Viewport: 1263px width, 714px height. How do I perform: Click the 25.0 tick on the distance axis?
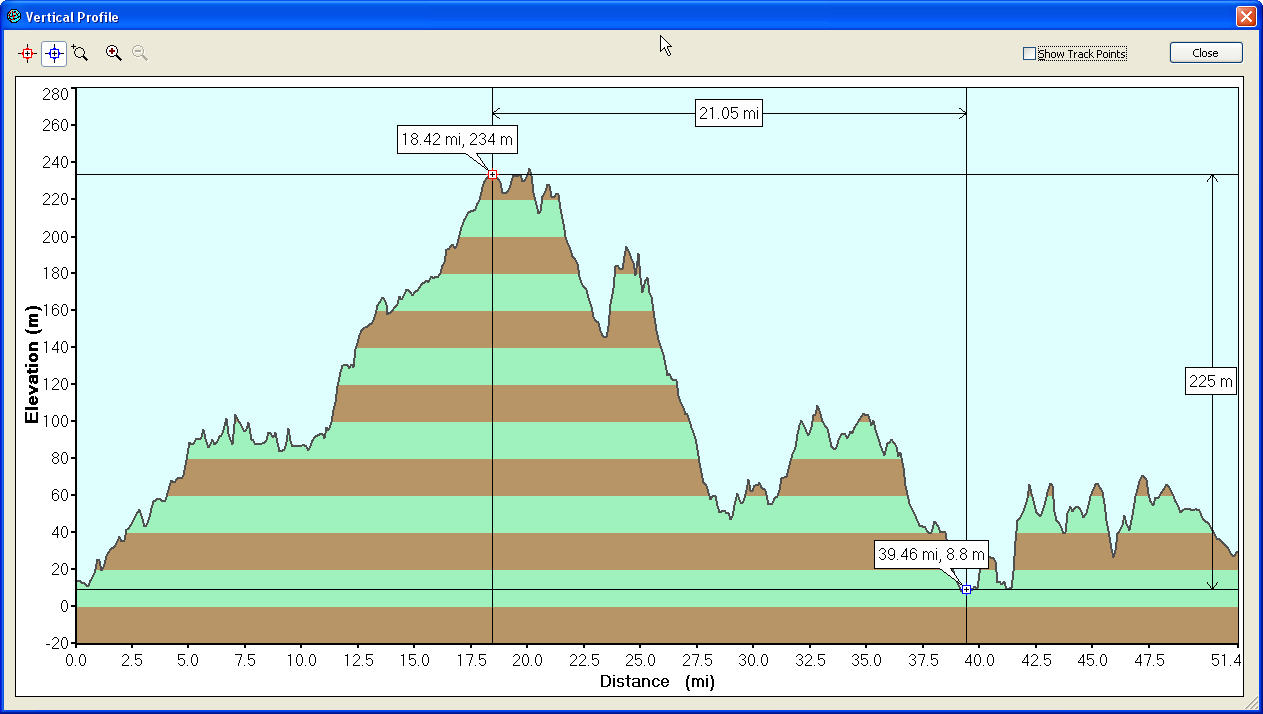click(640, 660)
